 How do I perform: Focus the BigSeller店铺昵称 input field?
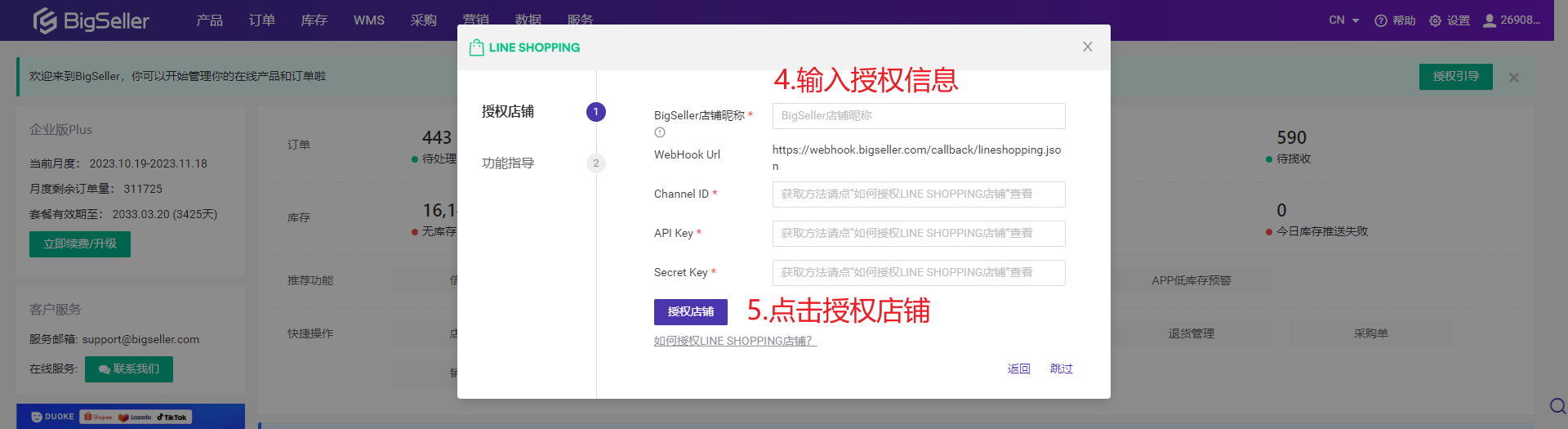tap(919, 116)
